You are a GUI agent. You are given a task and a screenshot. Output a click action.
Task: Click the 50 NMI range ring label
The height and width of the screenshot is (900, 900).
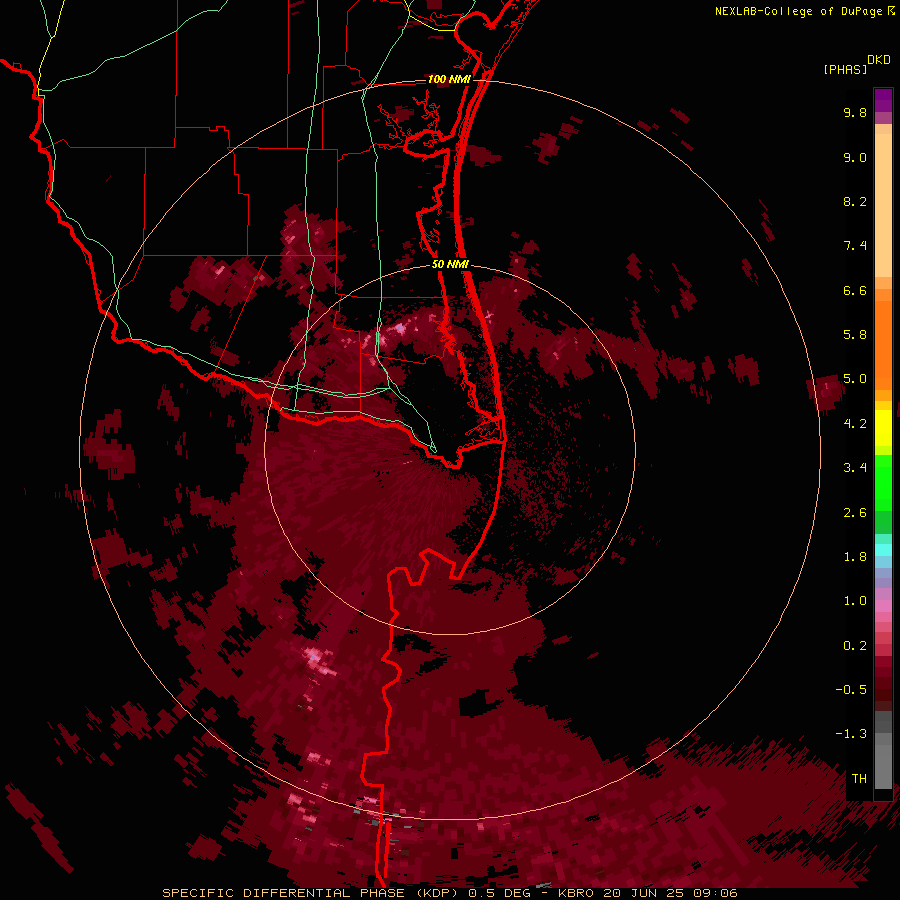[450, 265]
